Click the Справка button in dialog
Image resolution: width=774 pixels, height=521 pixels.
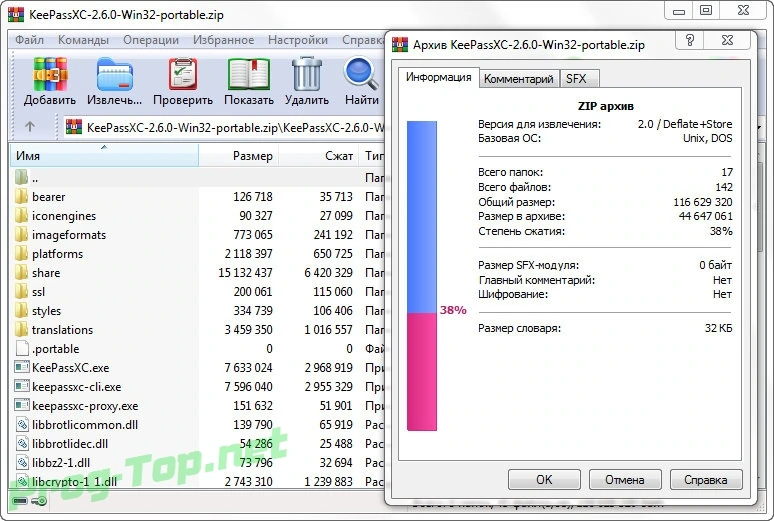point(706,480)
